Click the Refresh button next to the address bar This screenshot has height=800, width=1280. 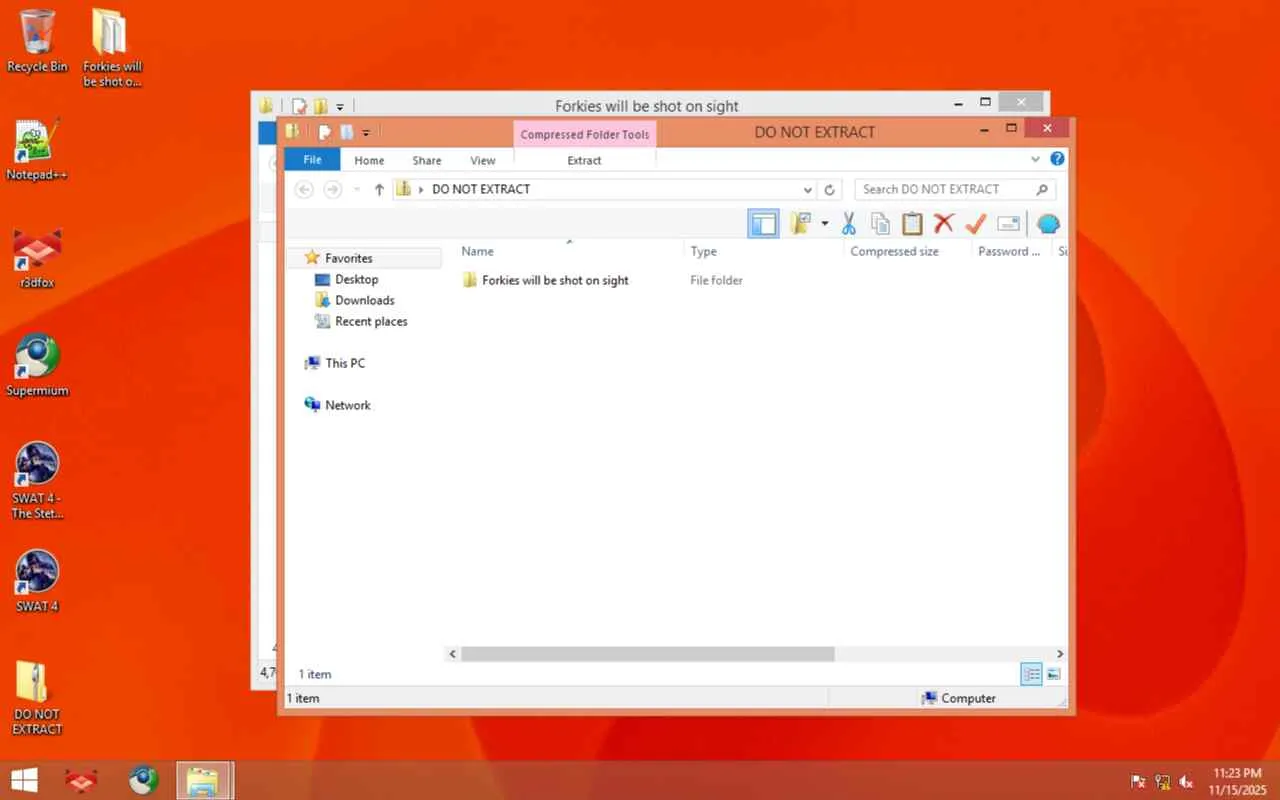(x=829, y=189)
